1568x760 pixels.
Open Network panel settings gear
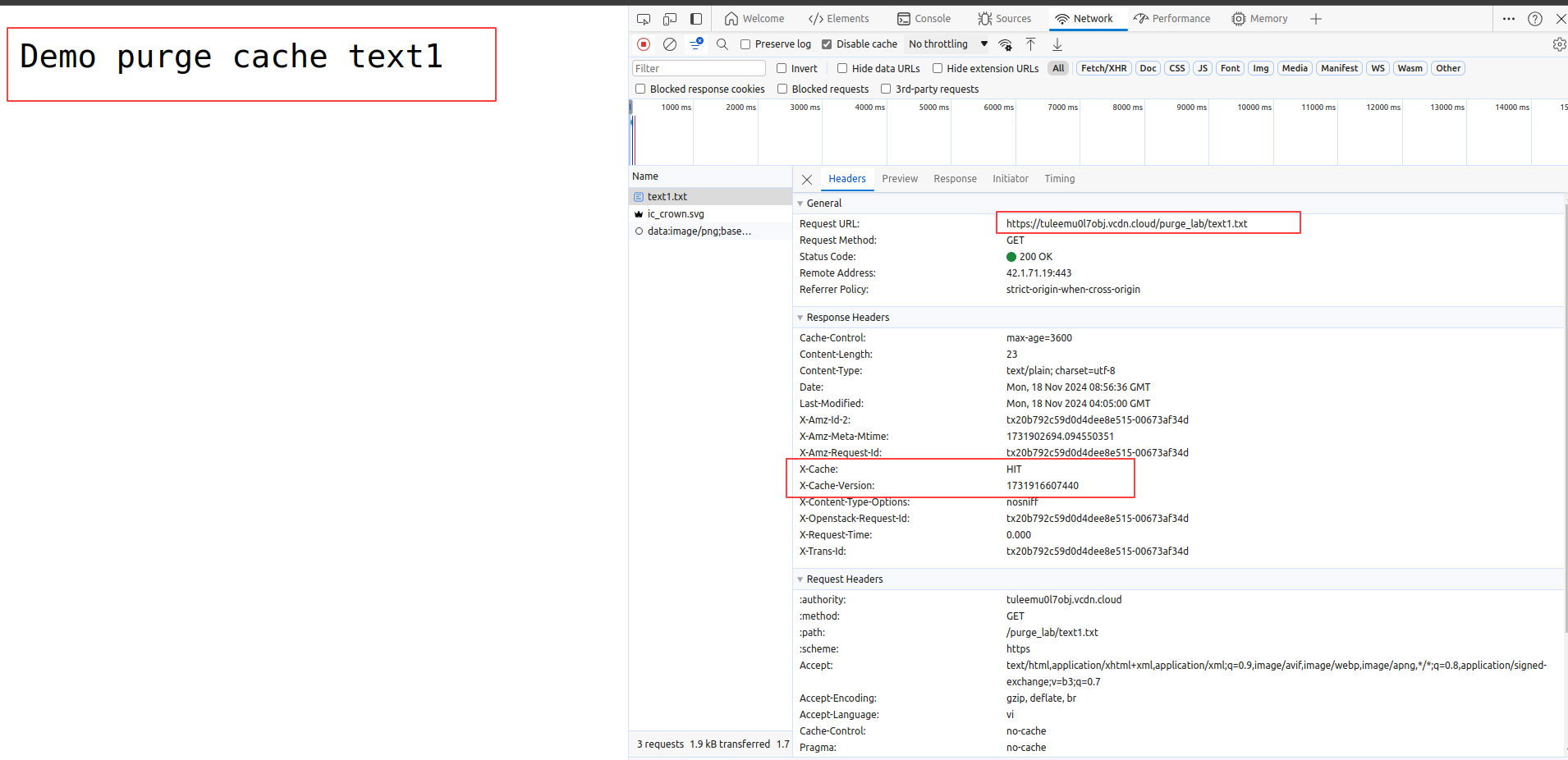[x=1558, y=44]
